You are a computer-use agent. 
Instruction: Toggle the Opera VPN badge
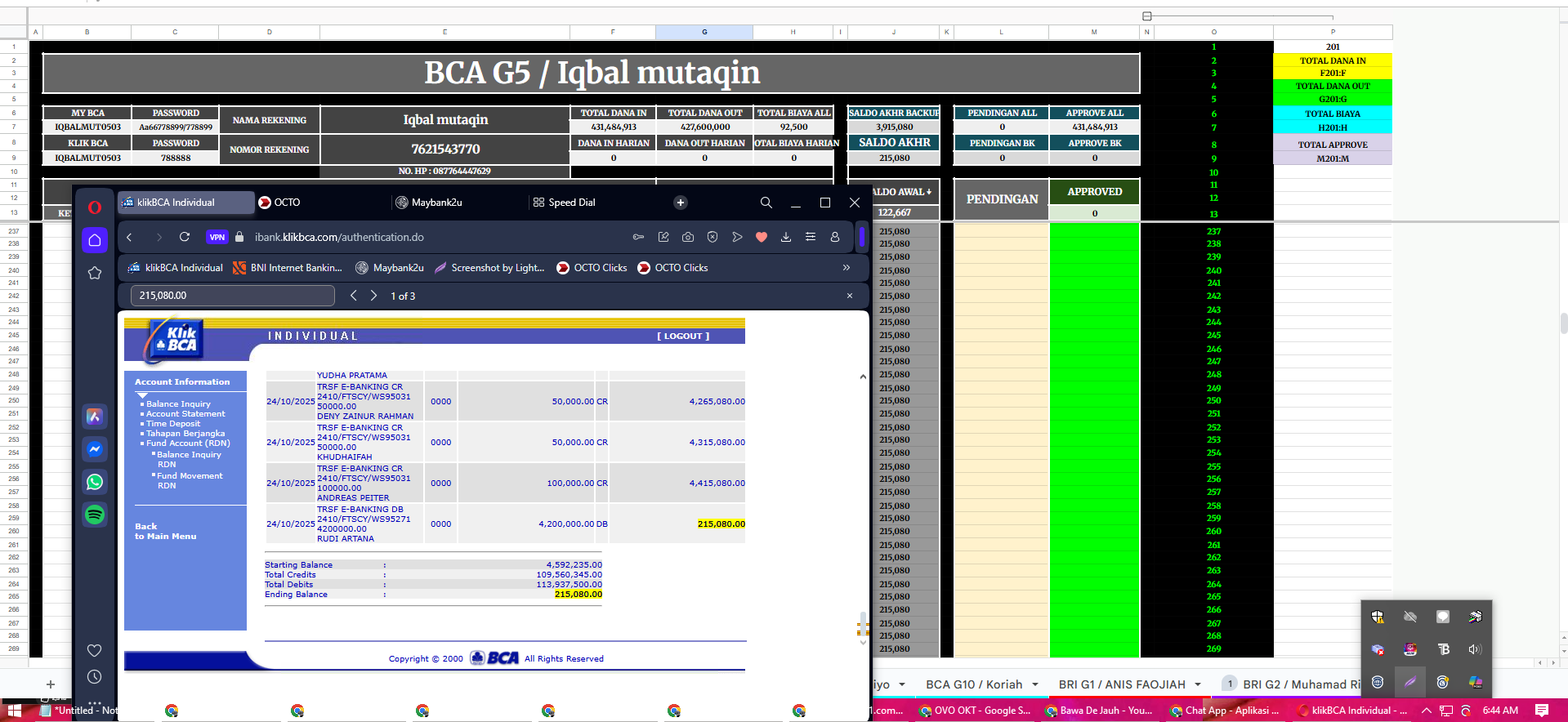217,237
